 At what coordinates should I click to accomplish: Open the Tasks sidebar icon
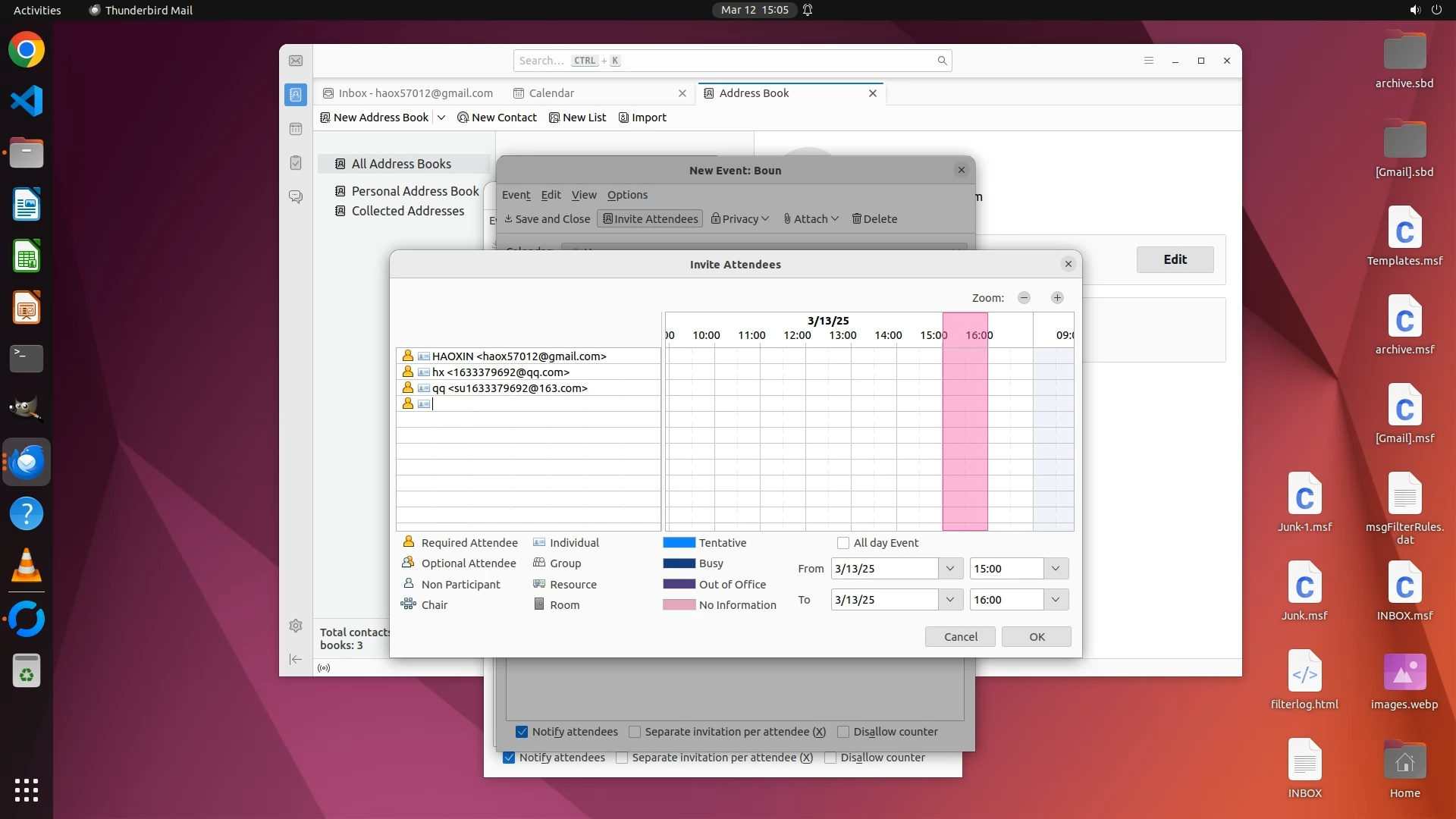pos(296,163)
